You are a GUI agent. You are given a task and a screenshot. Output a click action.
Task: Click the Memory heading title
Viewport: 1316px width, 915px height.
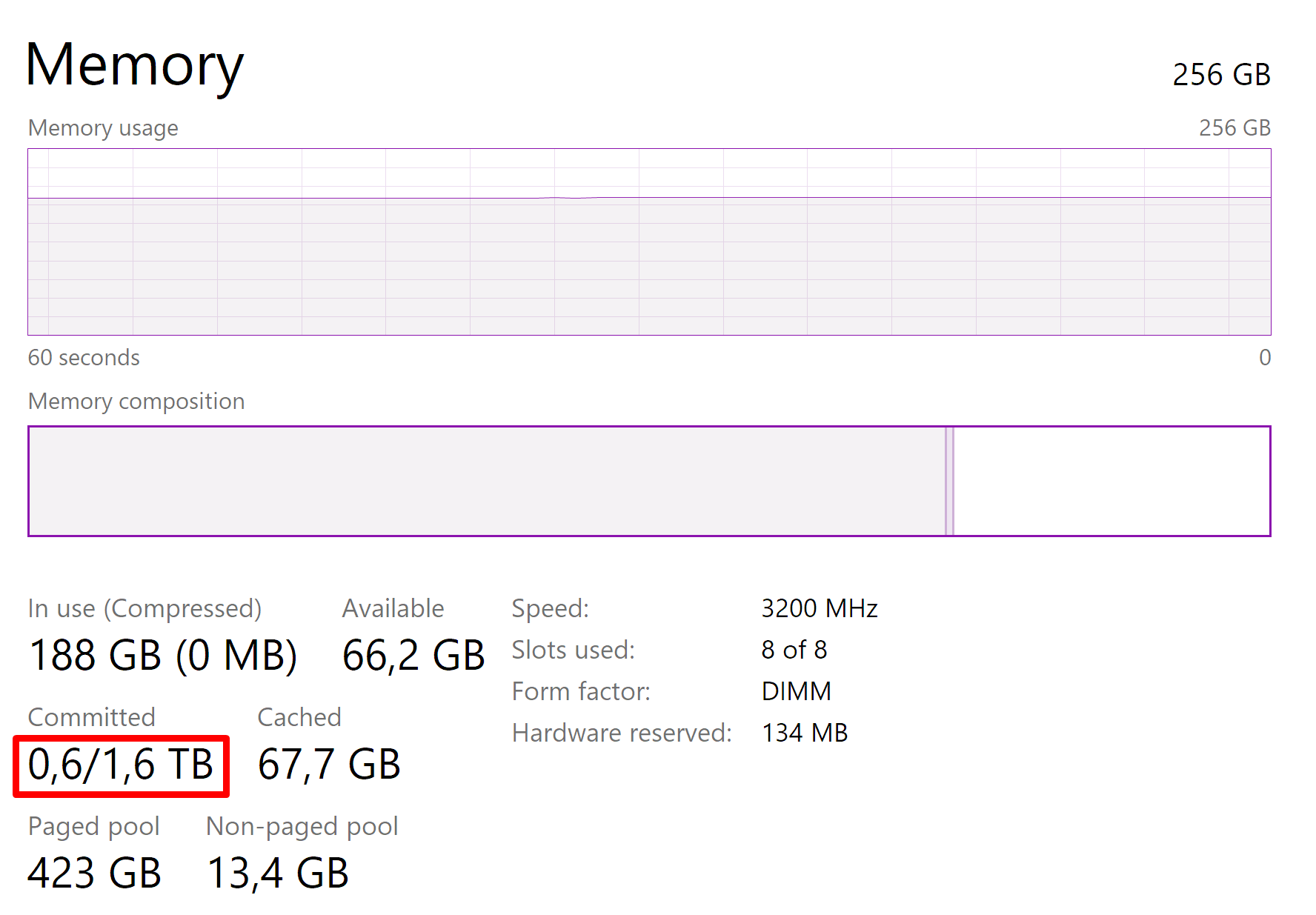pos(134,65)
